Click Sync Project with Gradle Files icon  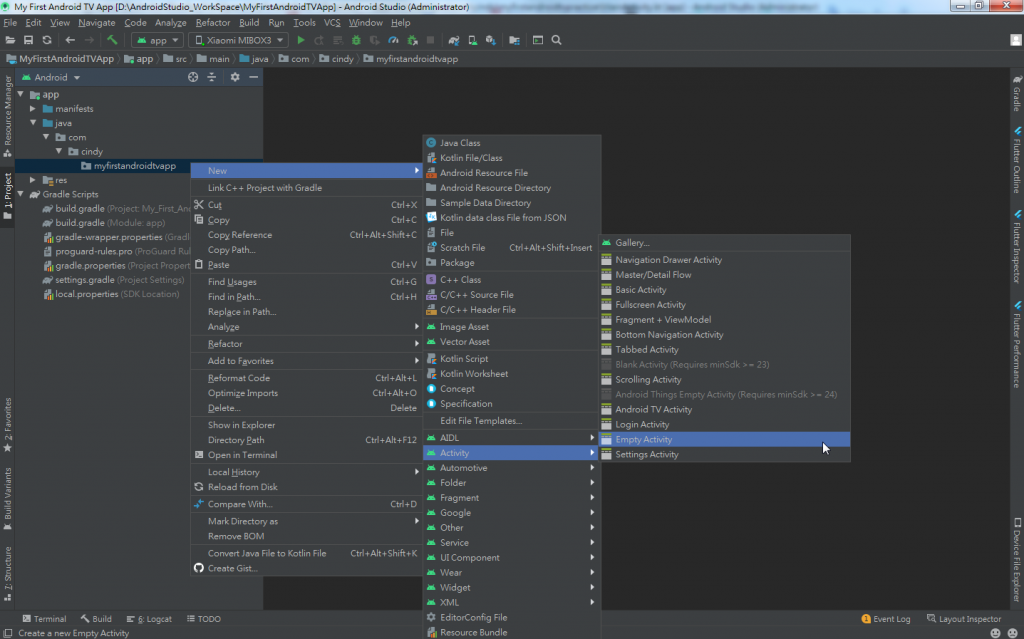453,40
